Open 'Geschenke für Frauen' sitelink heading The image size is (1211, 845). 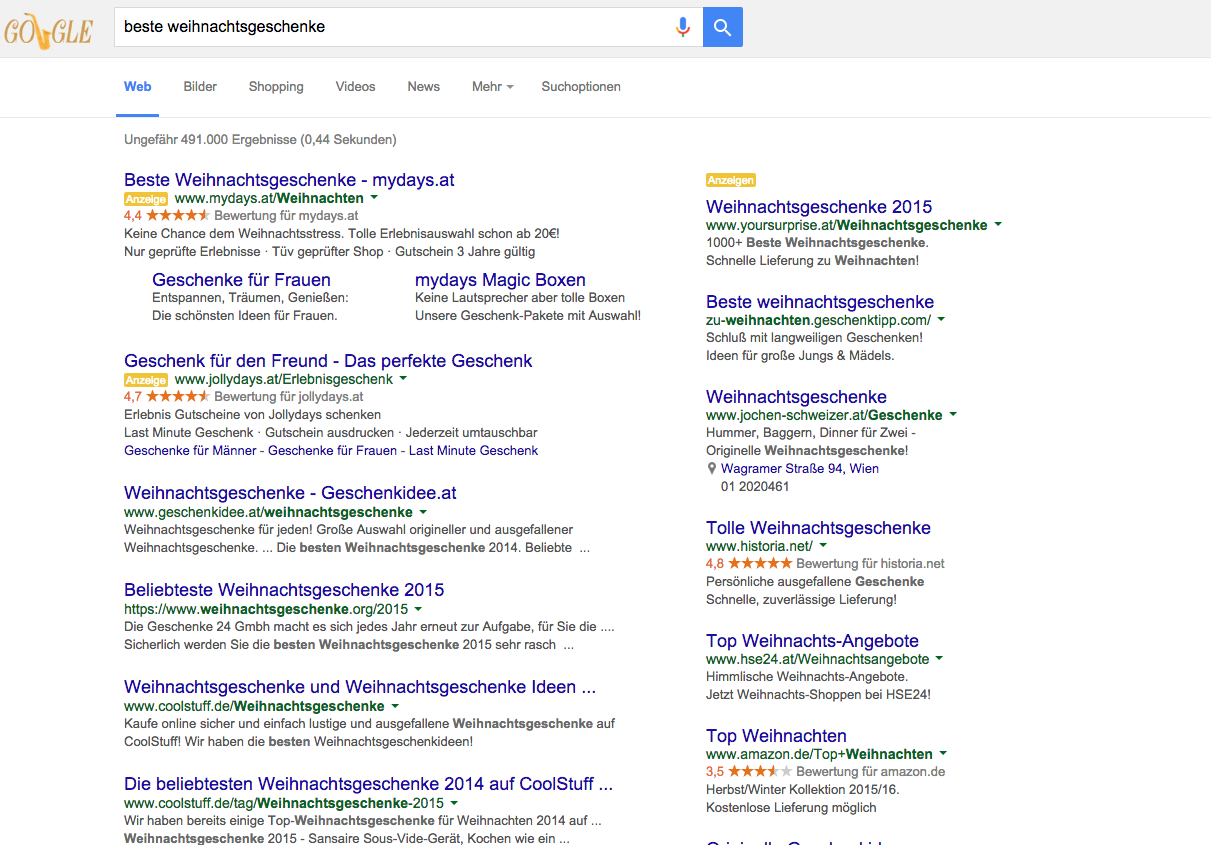[241, 280]
